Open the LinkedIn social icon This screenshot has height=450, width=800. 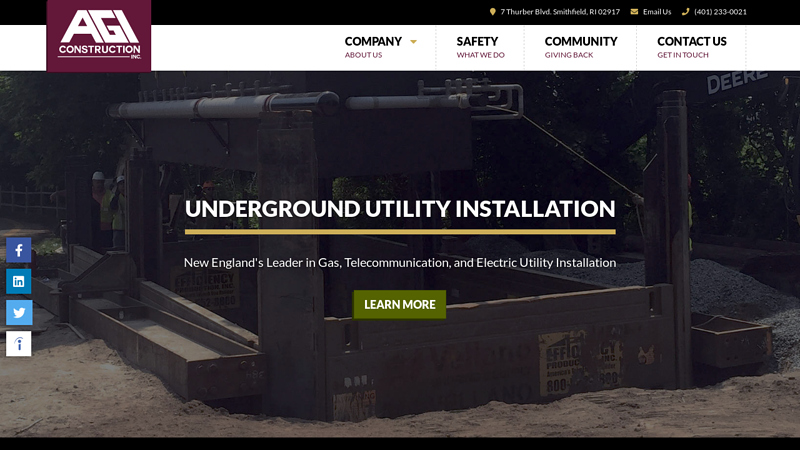point(19,281)
